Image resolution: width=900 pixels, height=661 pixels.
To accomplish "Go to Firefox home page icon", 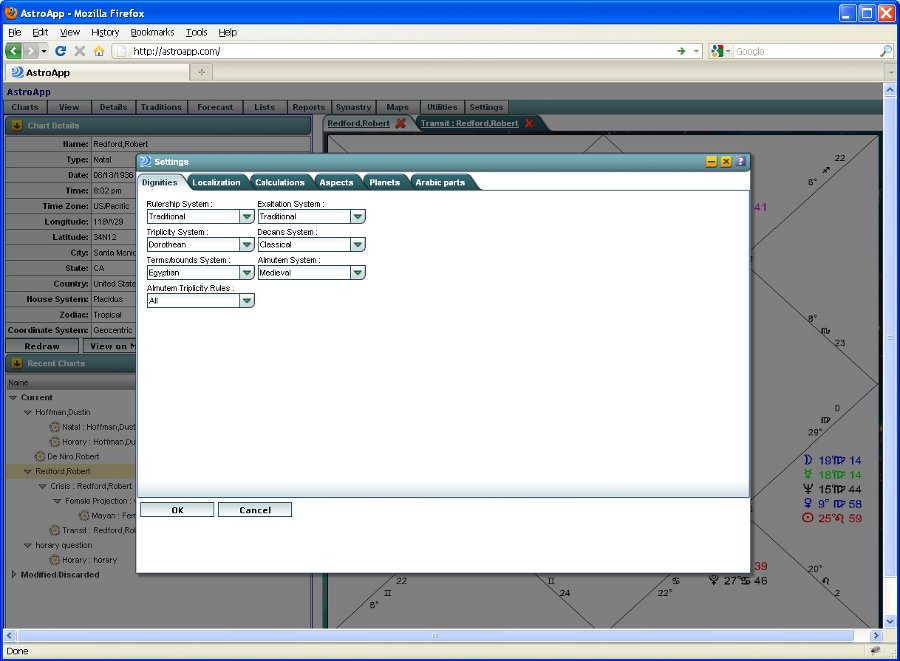I will [x=98, y=51].
